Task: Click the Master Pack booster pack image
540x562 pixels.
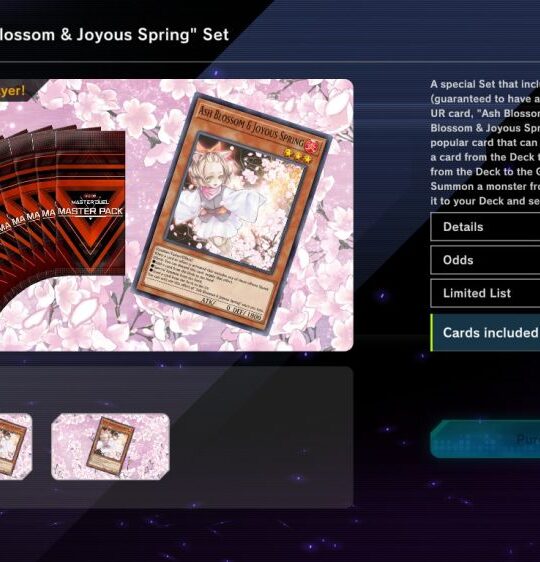Action: [91, 203]
